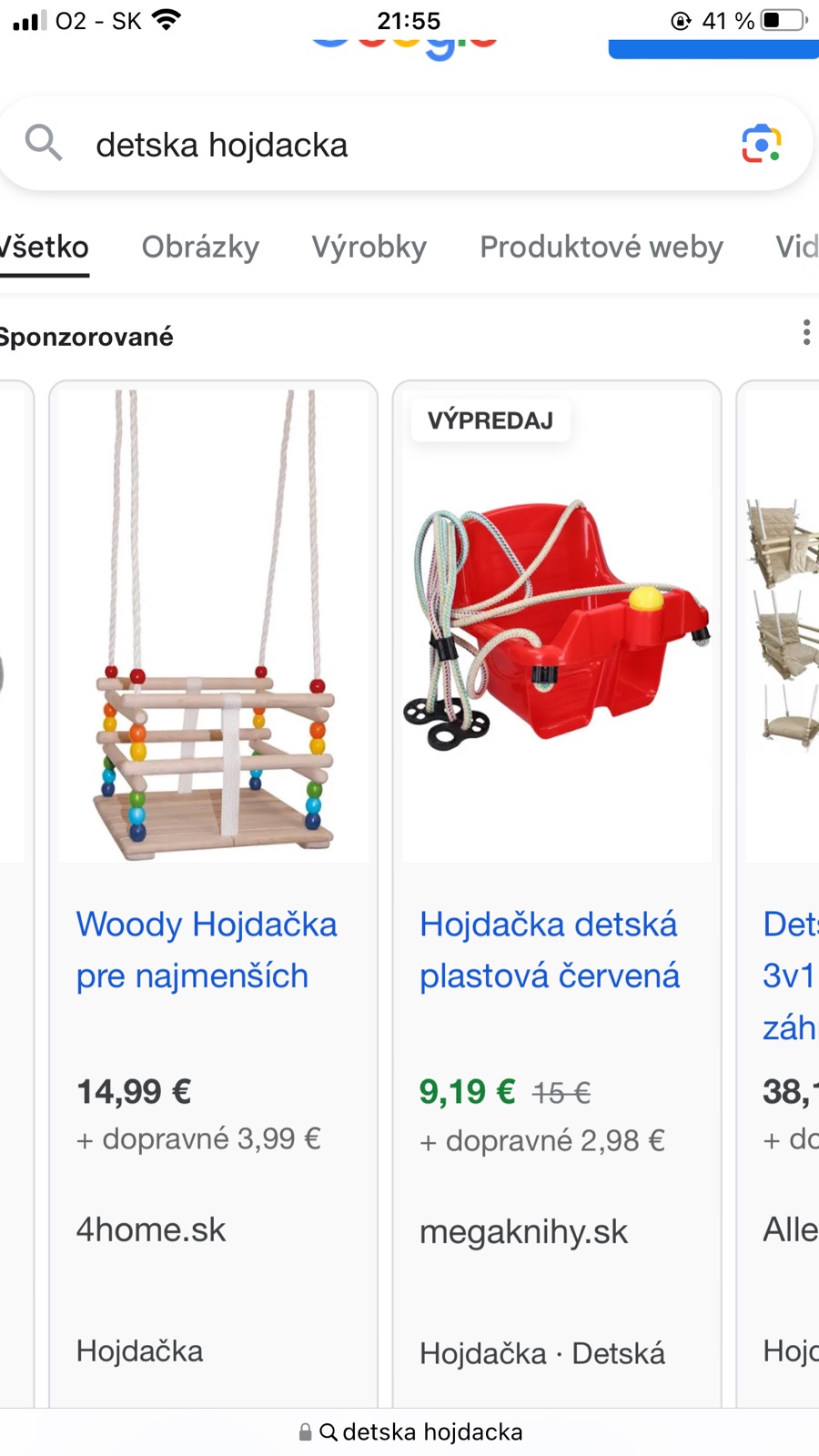
Task: View the wooden swing product image
Action: [214, 626]
